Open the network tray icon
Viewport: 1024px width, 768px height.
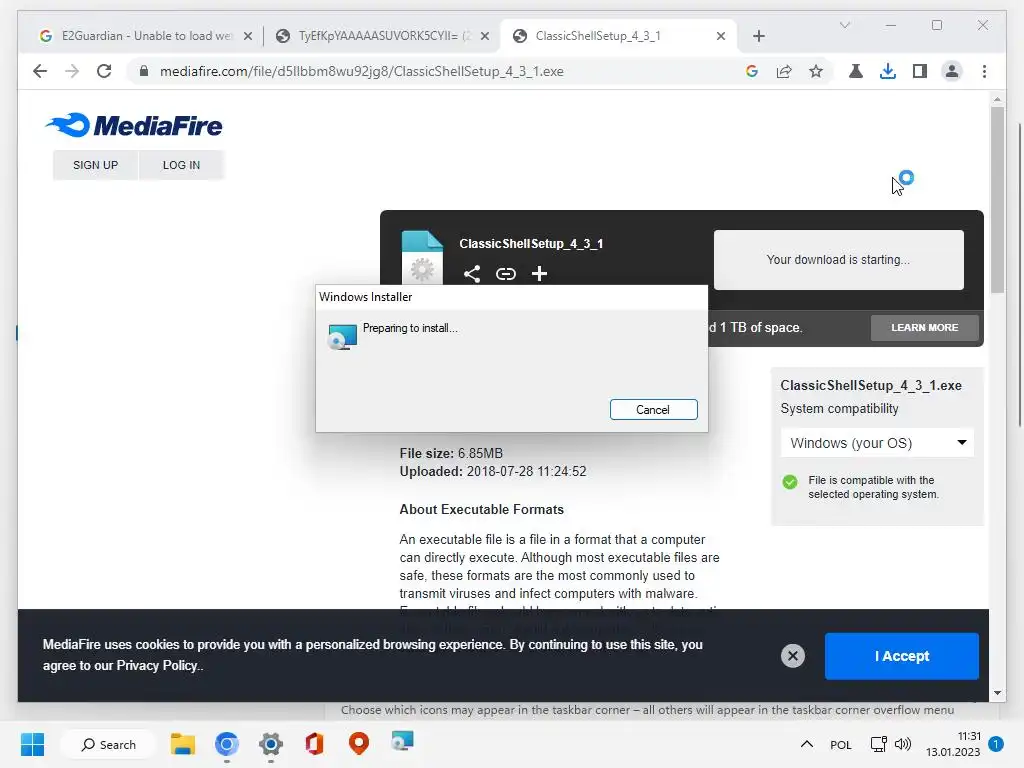878,744
